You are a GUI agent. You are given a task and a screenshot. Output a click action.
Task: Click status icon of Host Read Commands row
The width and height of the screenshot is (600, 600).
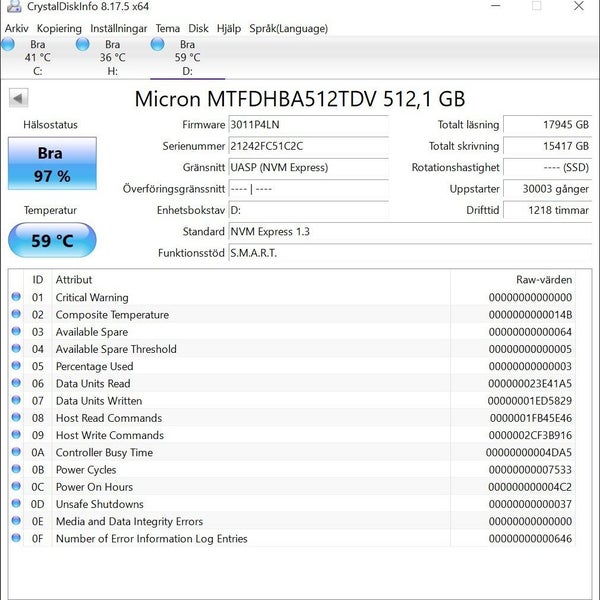click(16, 417)
